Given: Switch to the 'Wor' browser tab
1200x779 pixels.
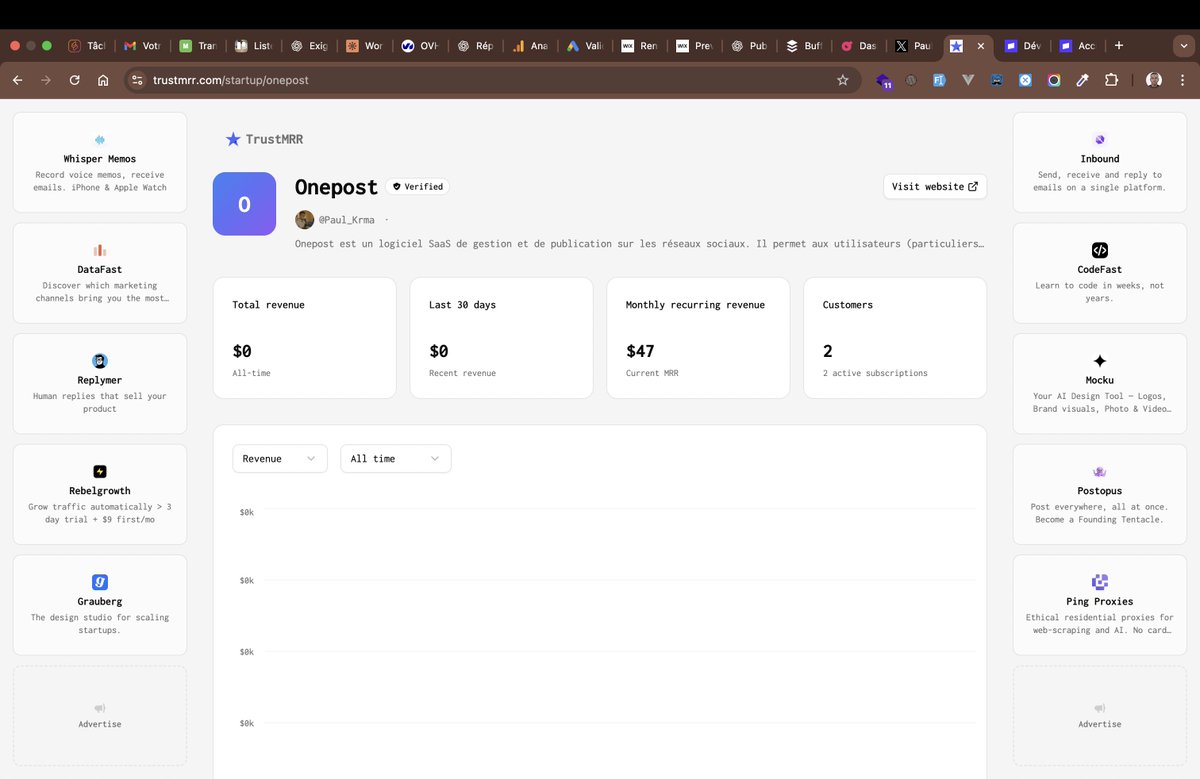Looking at the screenshot, I should pos(364,46).
